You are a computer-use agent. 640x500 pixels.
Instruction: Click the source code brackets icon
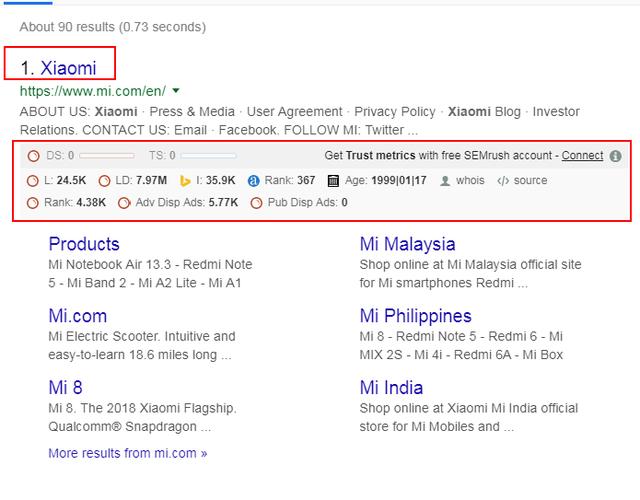(503, 181)
